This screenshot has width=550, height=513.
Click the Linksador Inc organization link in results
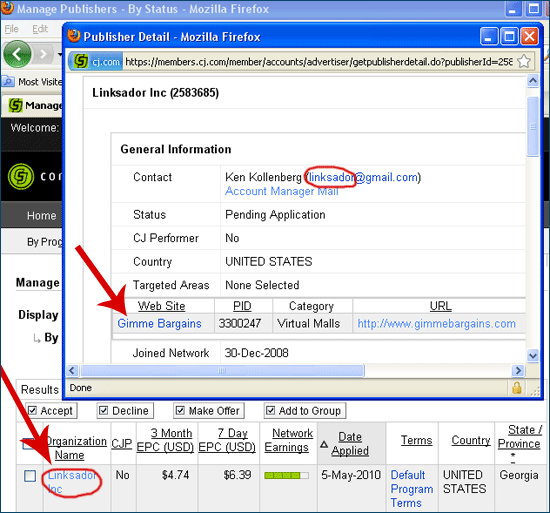(72, 482)
